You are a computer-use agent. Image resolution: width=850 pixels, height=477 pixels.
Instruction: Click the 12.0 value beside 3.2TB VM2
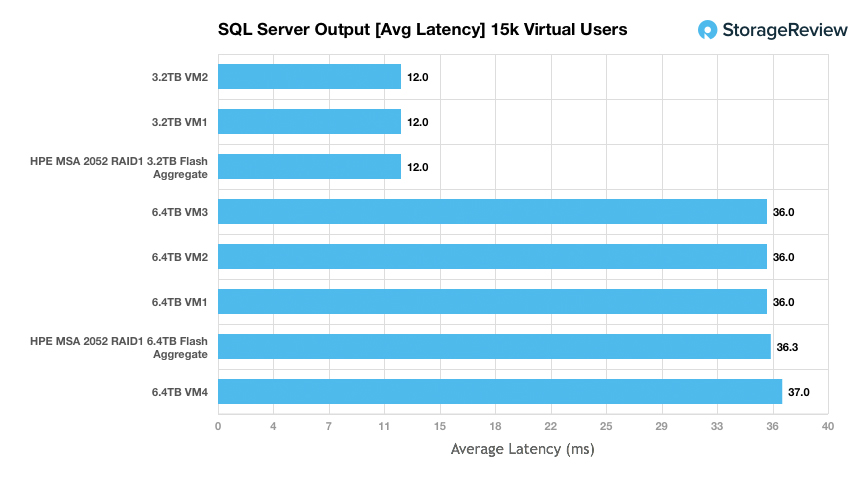(417, 77)
